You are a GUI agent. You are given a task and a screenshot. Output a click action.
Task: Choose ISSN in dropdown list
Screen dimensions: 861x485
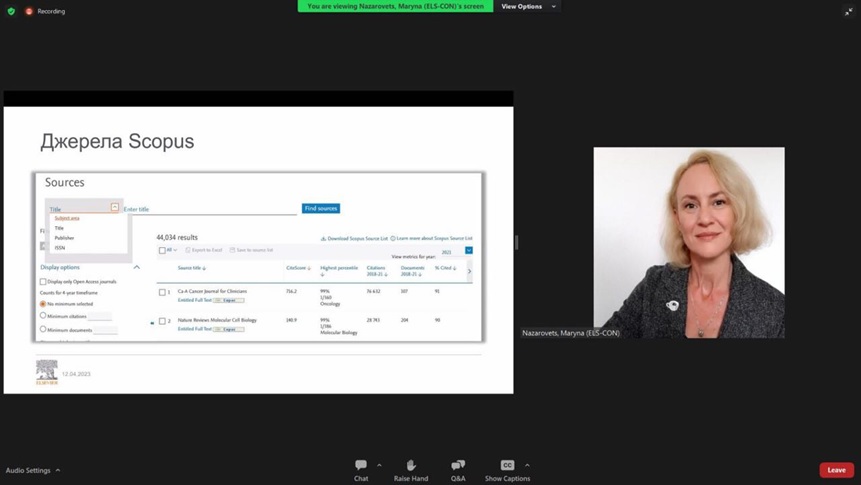[x=60, y=248]
